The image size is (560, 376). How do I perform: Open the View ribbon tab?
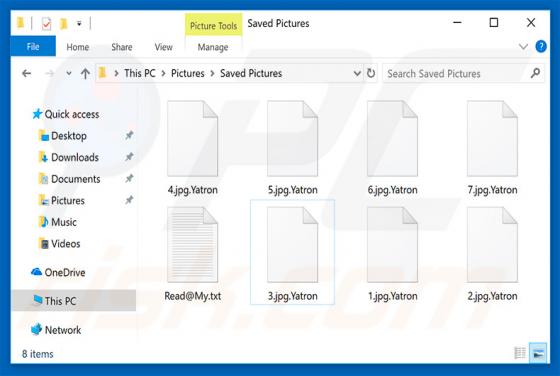click(x=164, y=47)
